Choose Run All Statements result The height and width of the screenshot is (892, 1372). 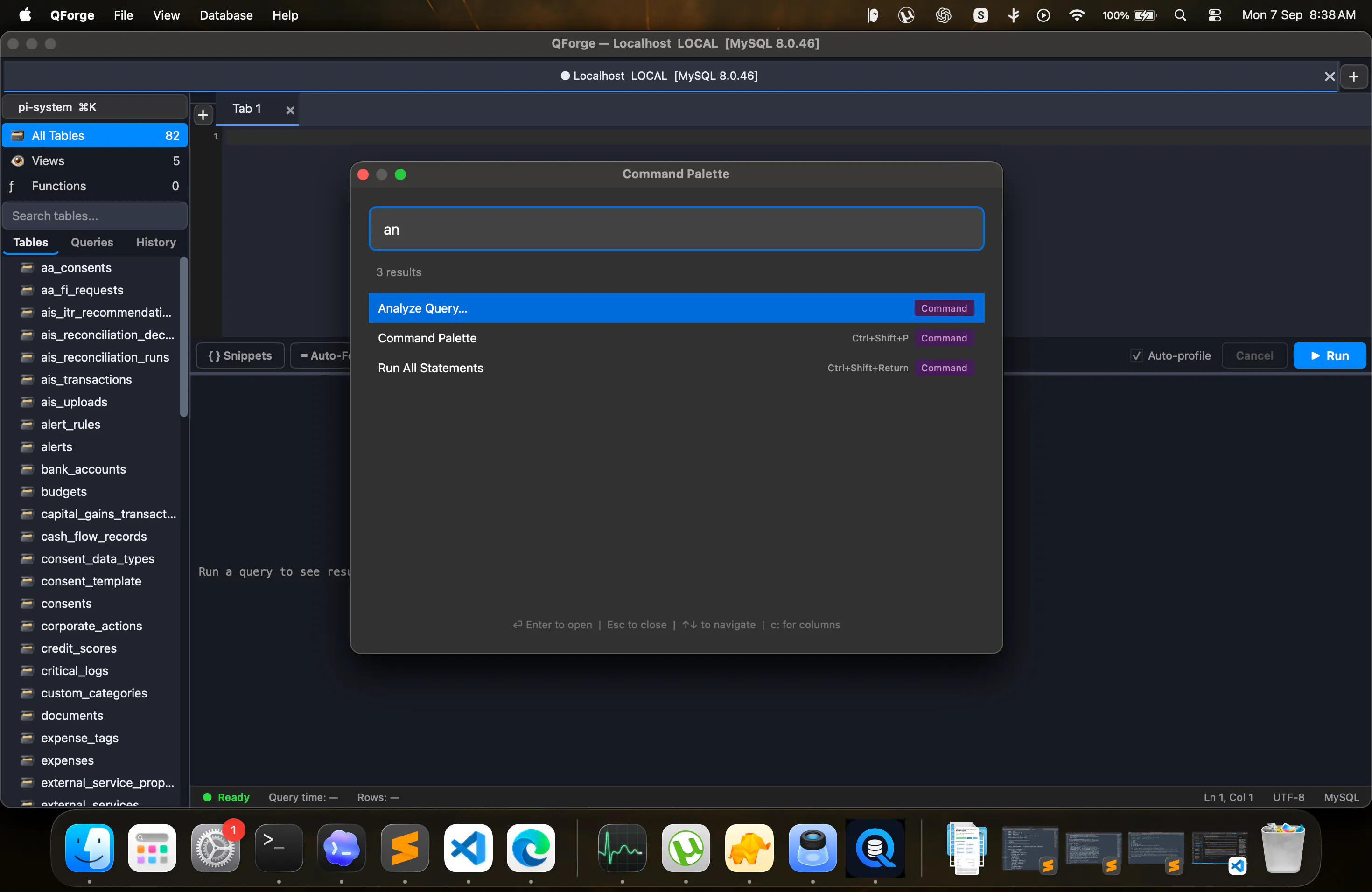(x=676, y=368)
